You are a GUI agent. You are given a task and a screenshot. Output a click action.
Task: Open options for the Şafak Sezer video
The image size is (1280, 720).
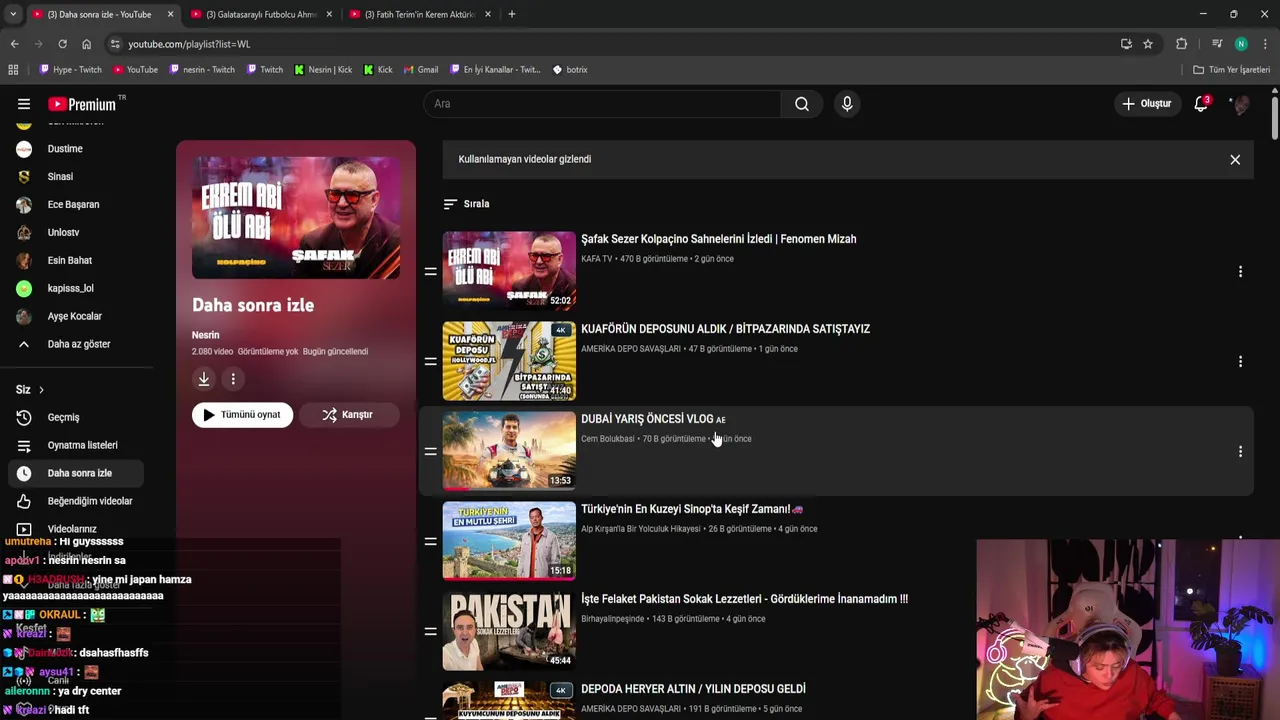click(1240, 272)
